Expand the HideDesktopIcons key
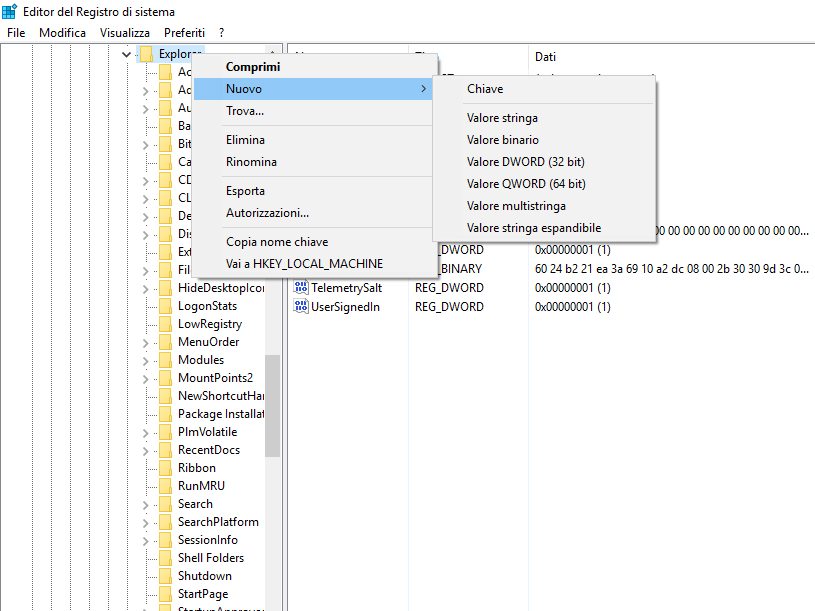The image size is (815, 611). pyautogui.click(x=145, y=288)
